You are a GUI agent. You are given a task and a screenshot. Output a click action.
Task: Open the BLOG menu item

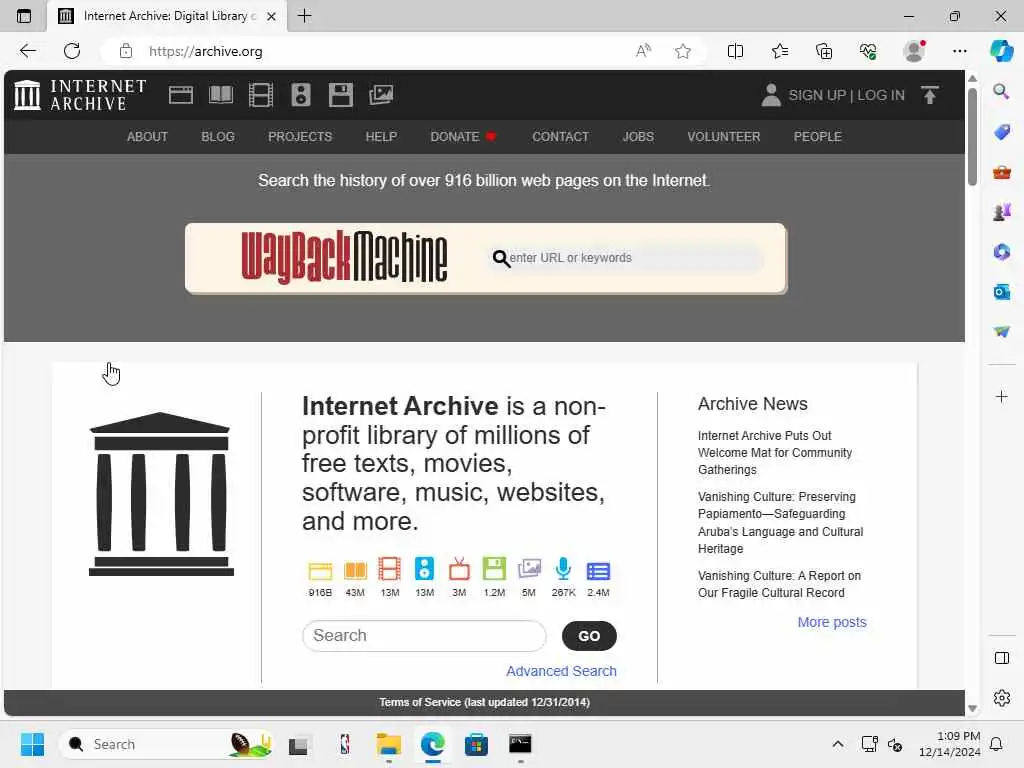[x=217, y=136]
